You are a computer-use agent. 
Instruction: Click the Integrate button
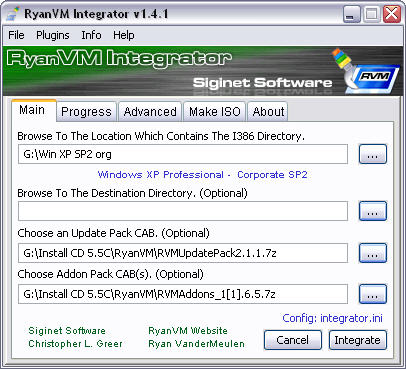[x=357, y=340]
